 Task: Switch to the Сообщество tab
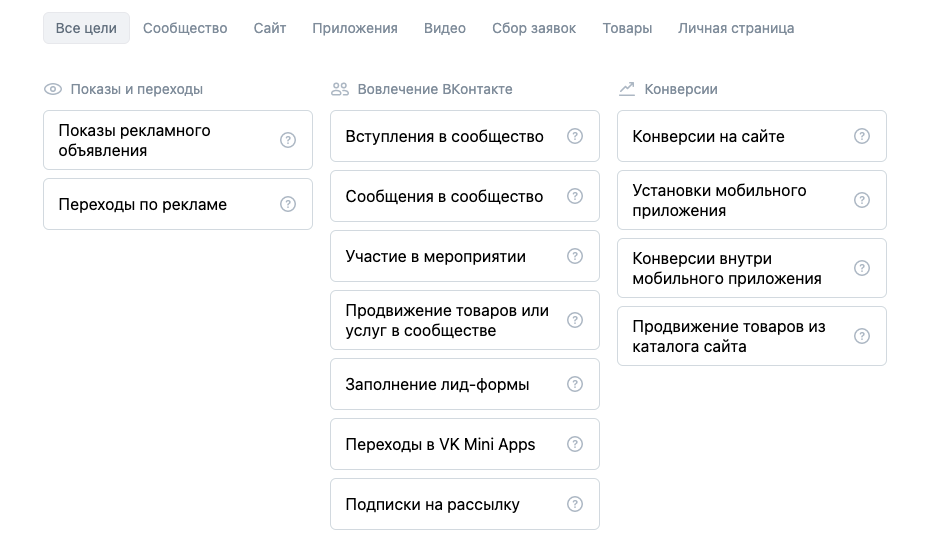pyautogui.click(x=185, y=28)
